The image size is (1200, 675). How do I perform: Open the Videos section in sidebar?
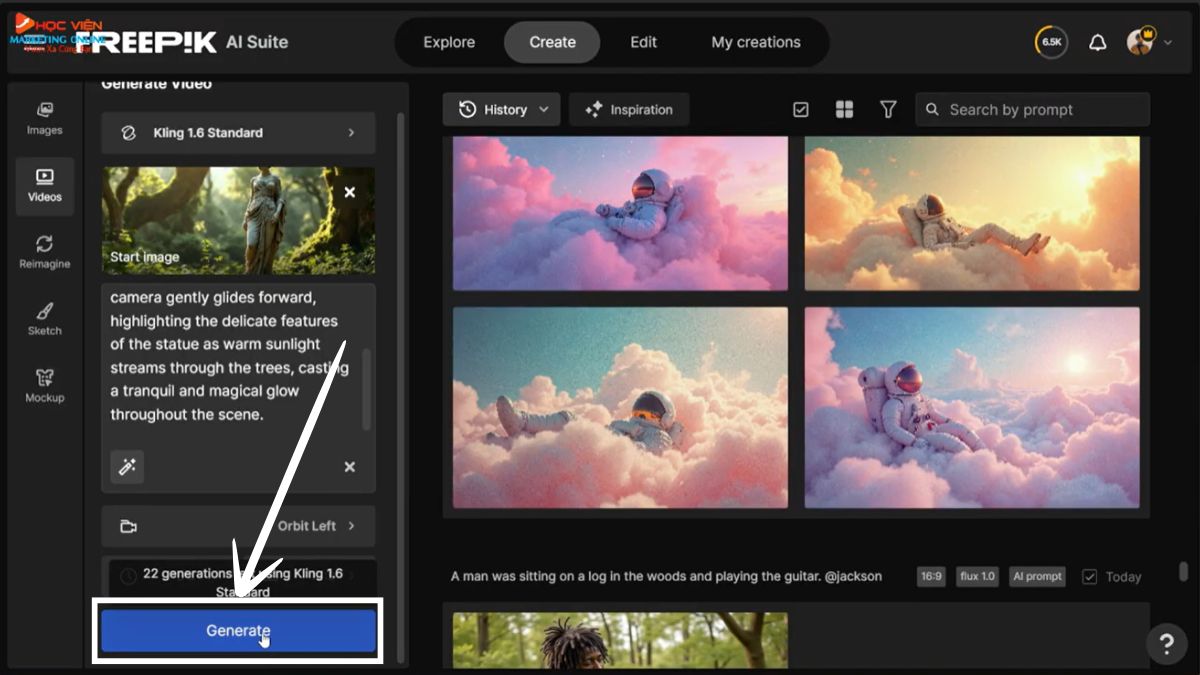[x=44, y=185]
